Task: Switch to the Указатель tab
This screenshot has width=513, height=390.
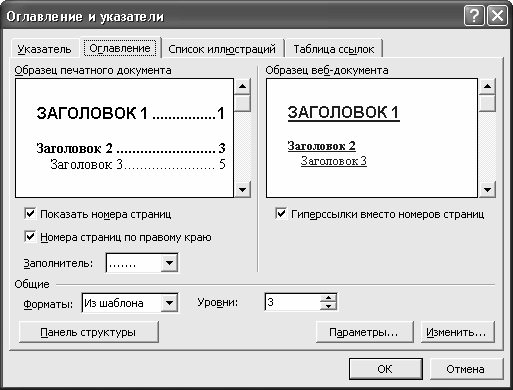Action: click(44, 49)
